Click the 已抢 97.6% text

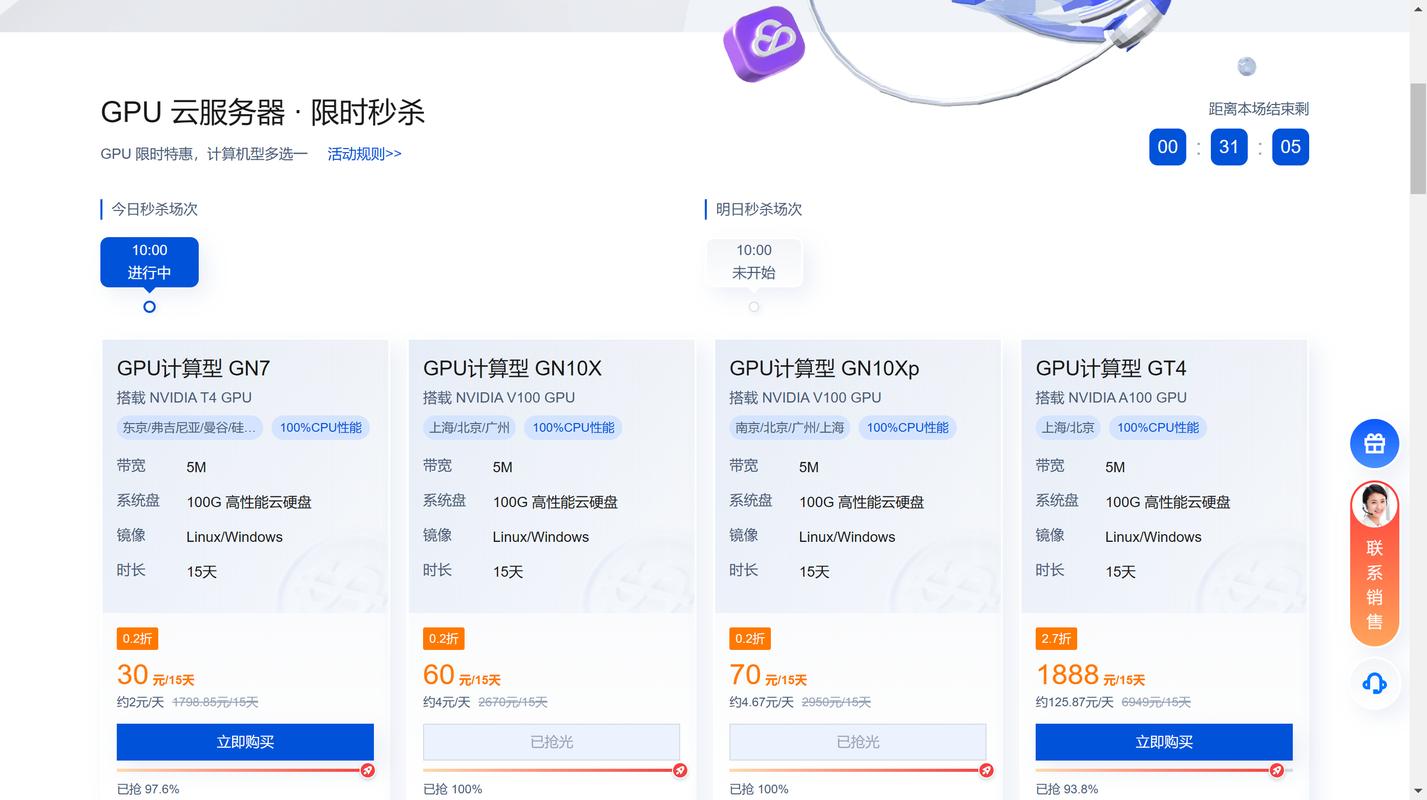pos(148,789)
